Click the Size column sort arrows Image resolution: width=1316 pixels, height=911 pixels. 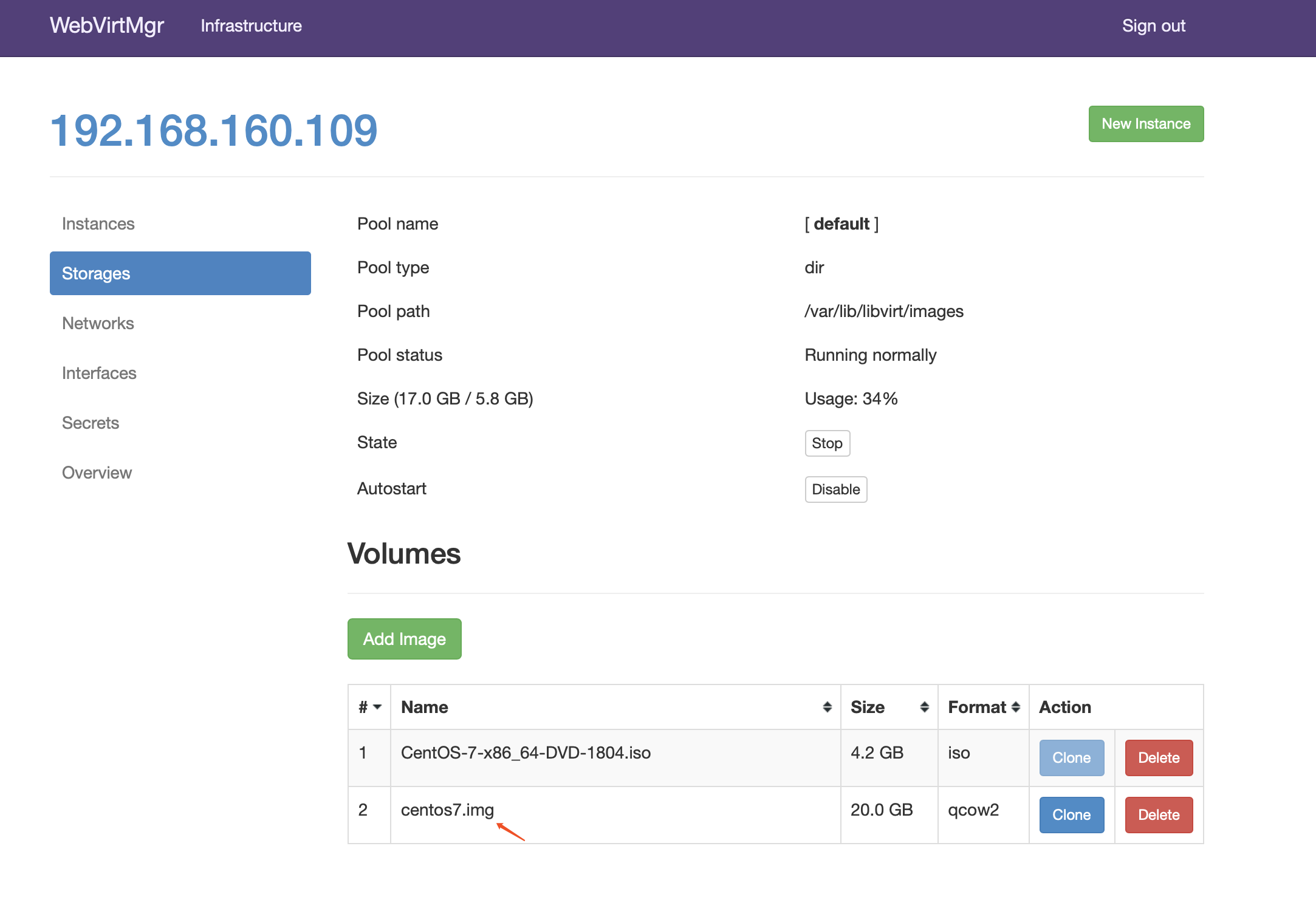924,707
